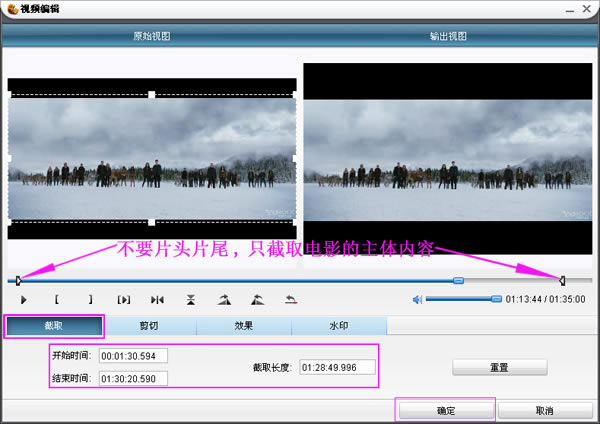
Task: Click the 输出视图 header label
Action: (x=448, y=36)
